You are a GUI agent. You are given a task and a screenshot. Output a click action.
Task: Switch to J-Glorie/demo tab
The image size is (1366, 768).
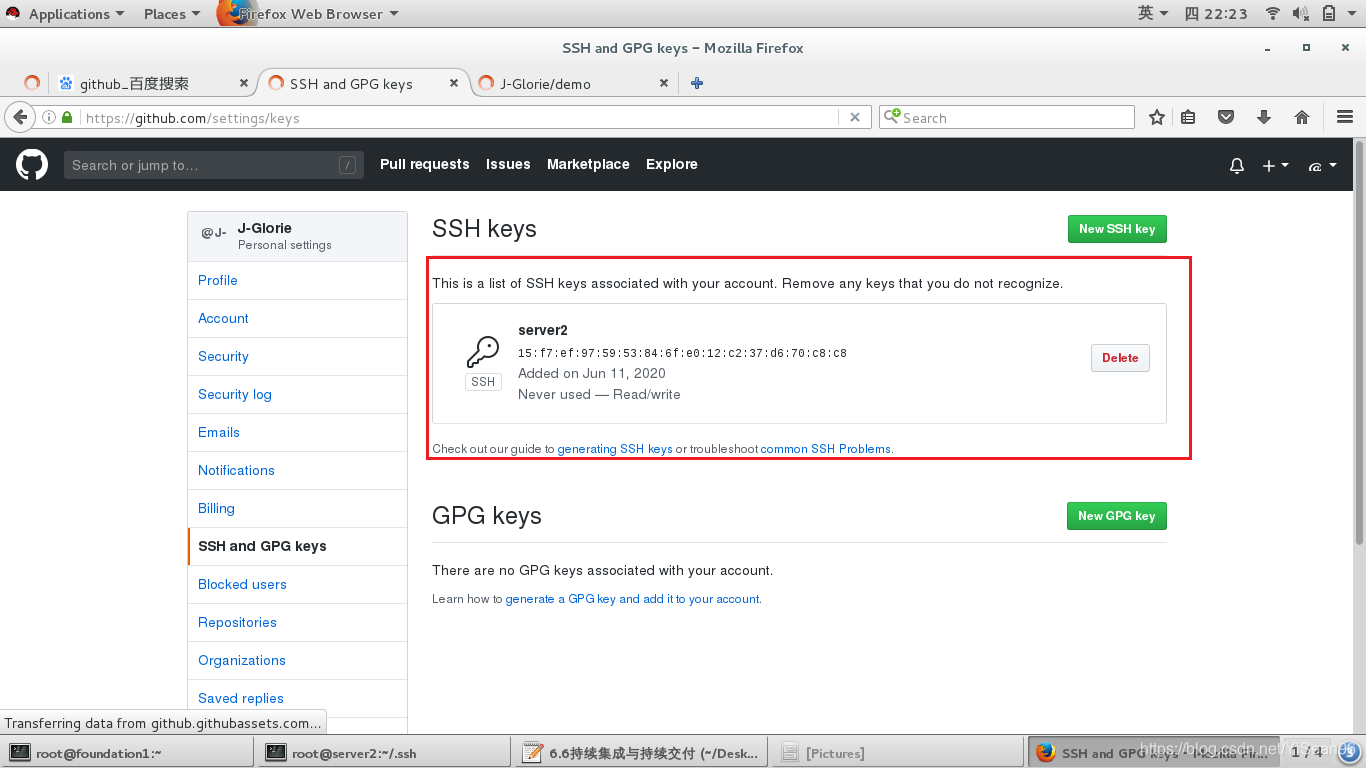click(572, 83)
